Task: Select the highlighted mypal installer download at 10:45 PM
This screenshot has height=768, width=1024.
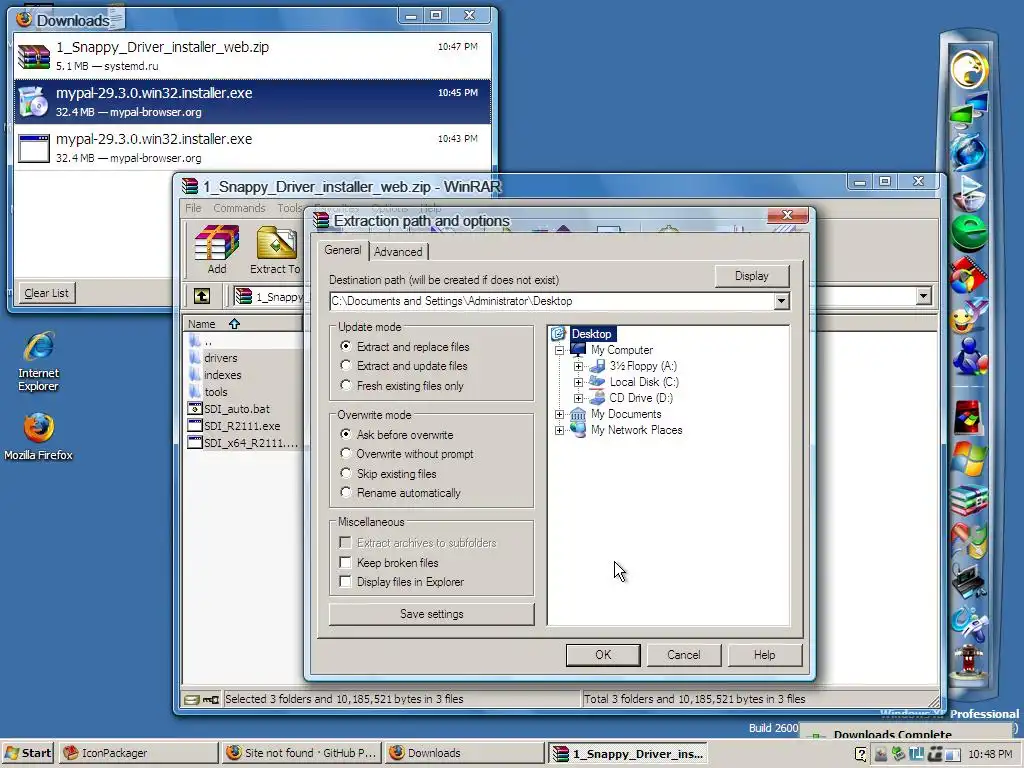Action: point(252,102)
